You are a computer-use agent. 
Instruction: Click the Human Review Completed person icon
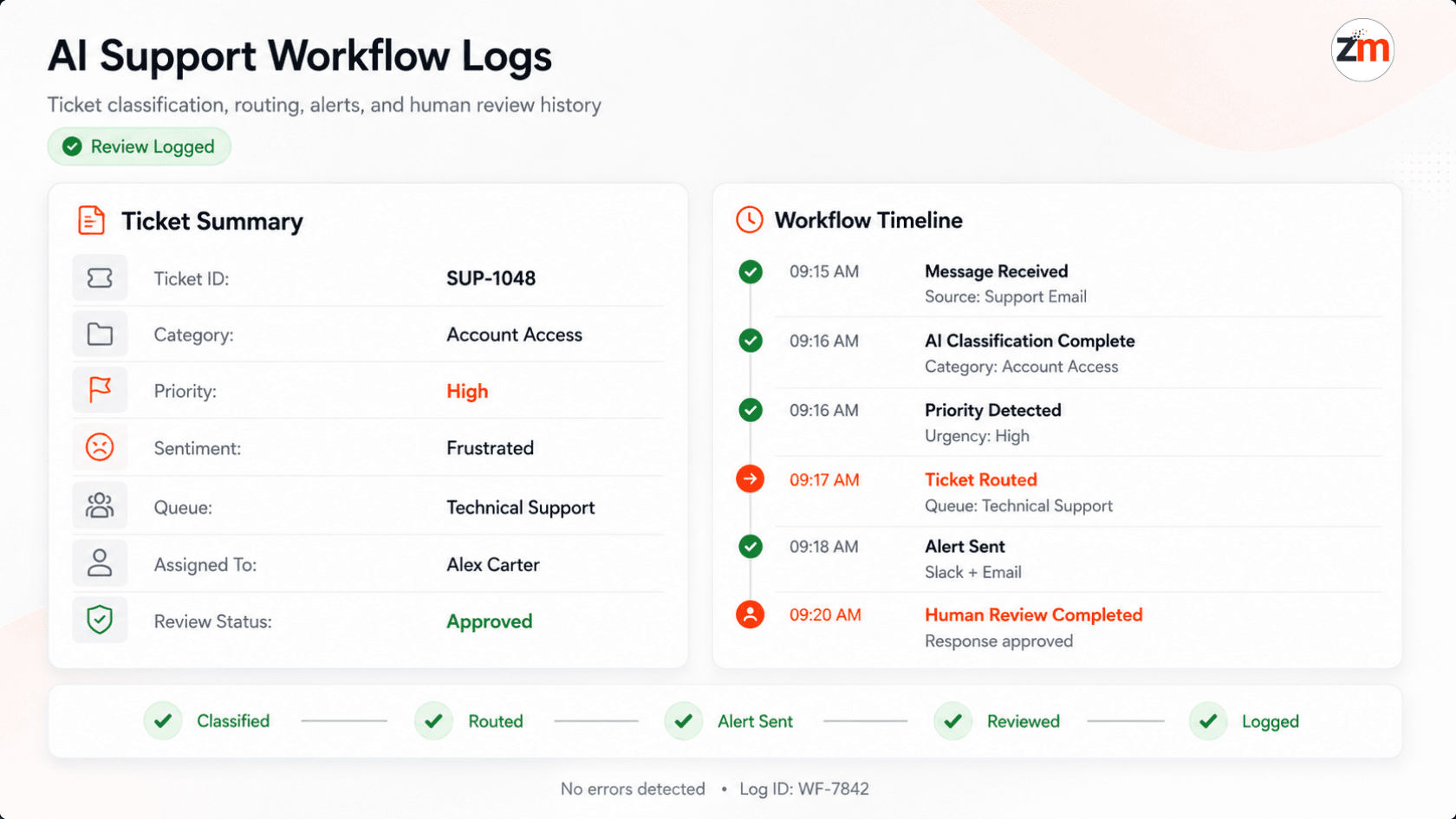(751, 614)
